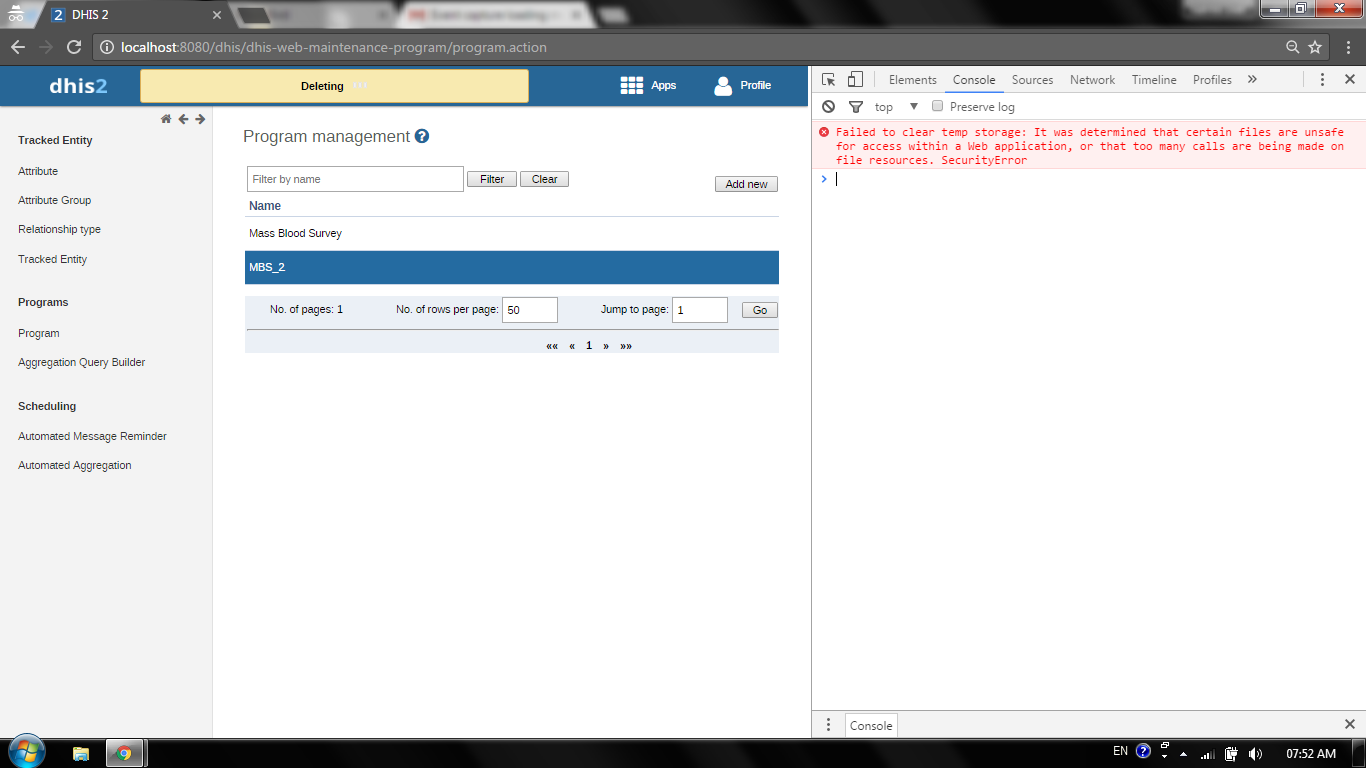The height and width of the screenshot is (768, 1366).
Task: Click the Add new button
Action: pyautogui.click(x=746, y=184)
